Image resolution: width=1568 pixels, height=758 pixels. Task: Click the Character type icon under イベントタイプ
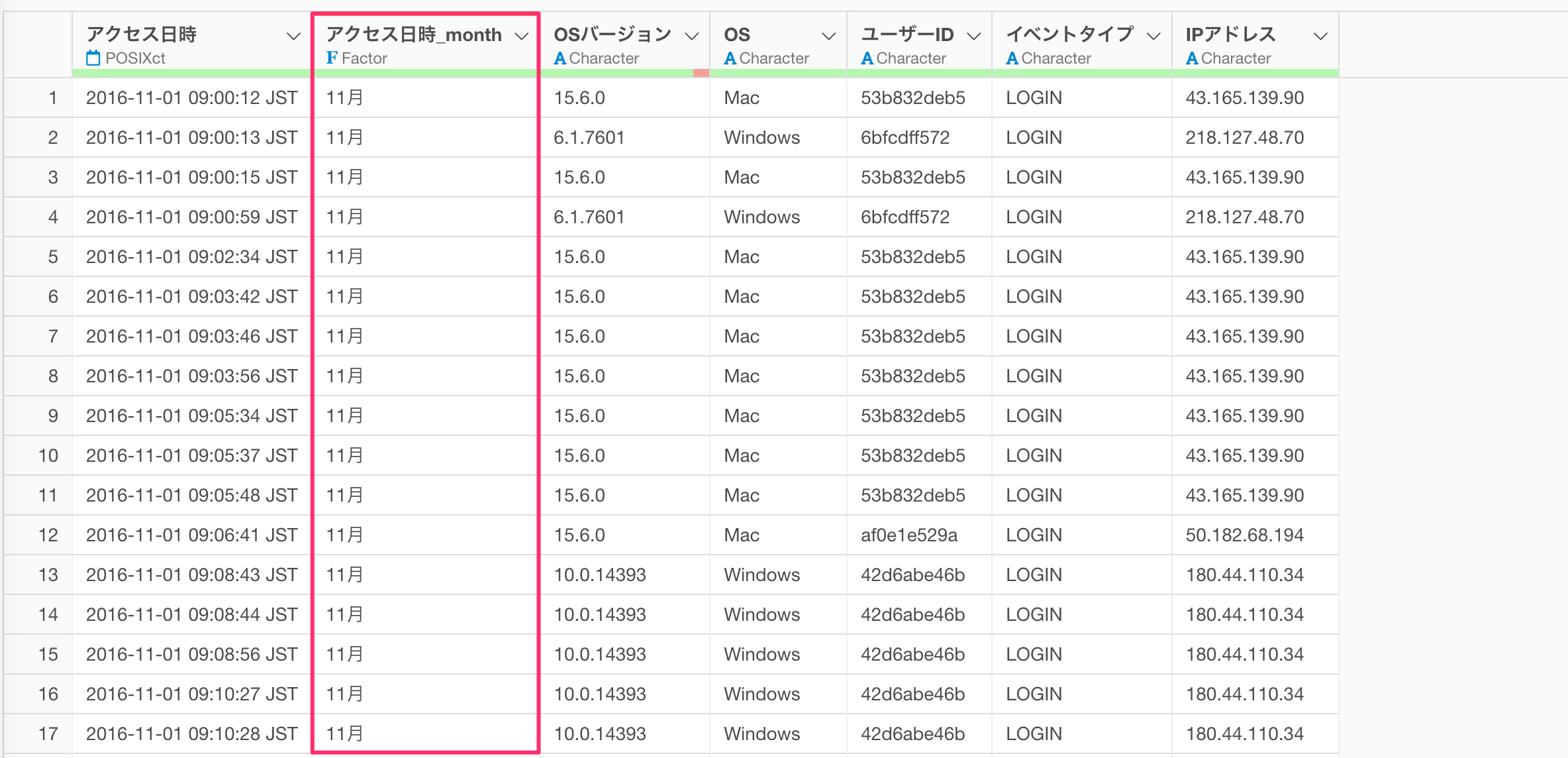(x=1012, y=58)
